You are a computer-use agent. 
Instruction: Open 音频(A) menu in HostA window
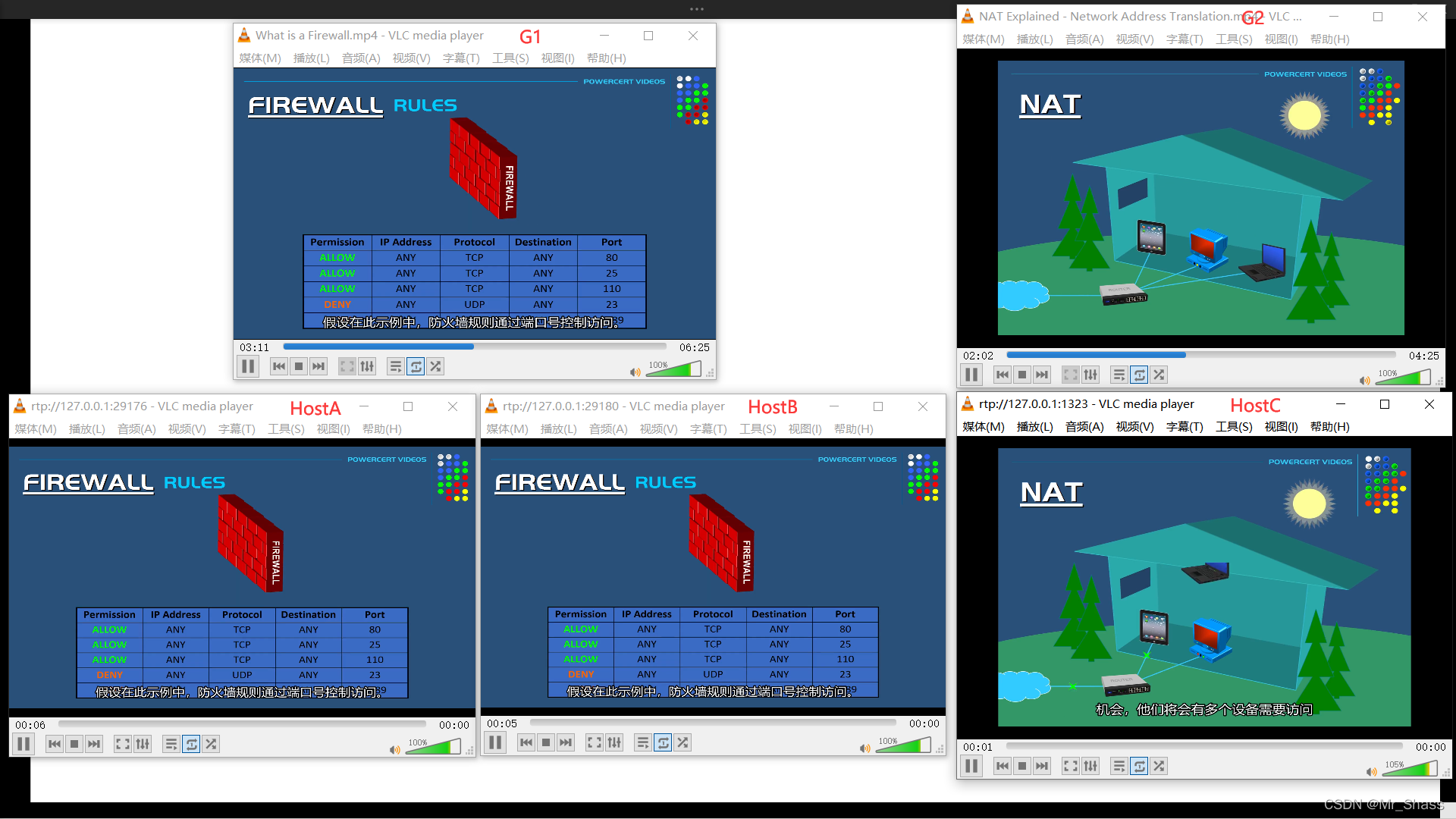(x=136, y=429)
